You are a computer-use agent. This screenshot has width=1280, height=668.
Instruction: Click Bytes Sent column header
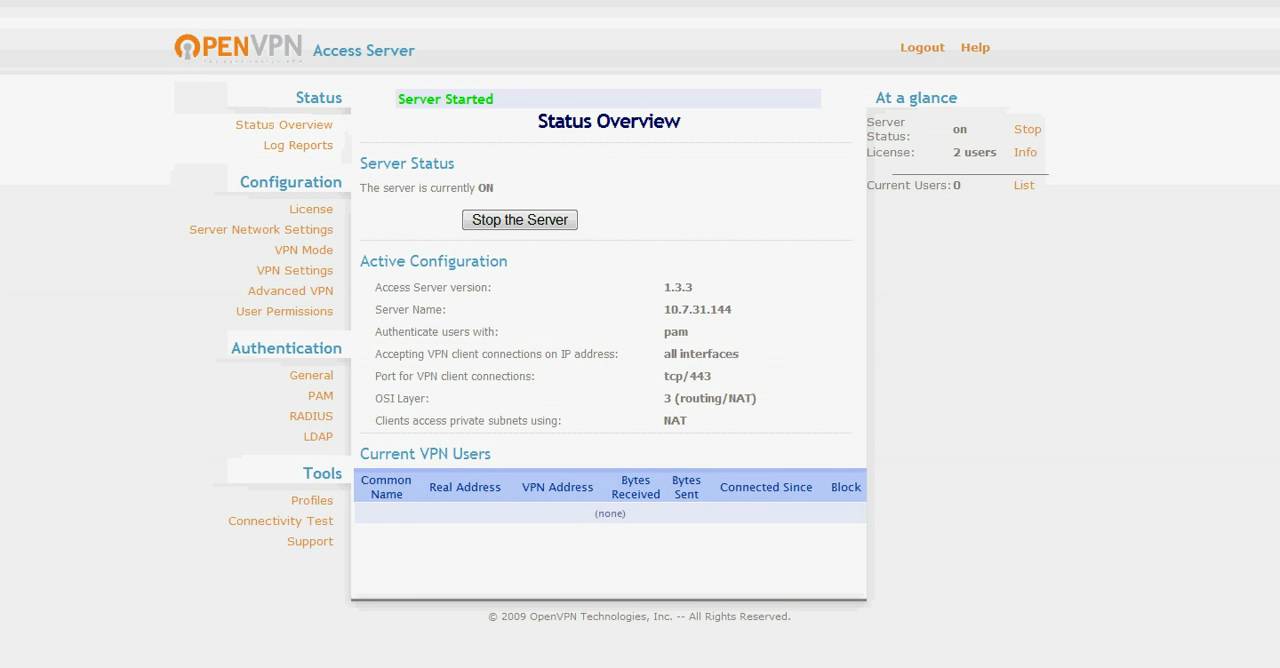pos(686,487)
